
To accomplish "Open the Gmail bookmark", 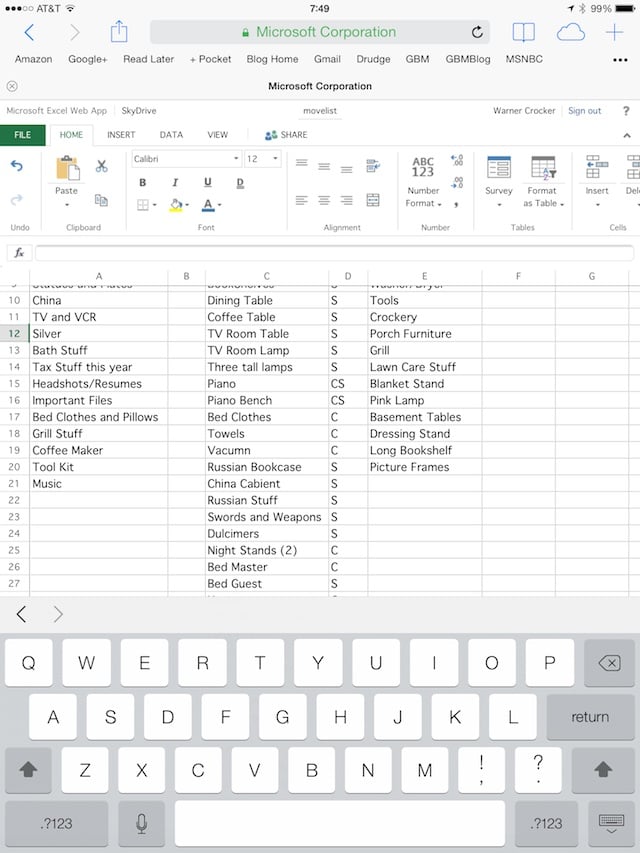I will point(327,59).
